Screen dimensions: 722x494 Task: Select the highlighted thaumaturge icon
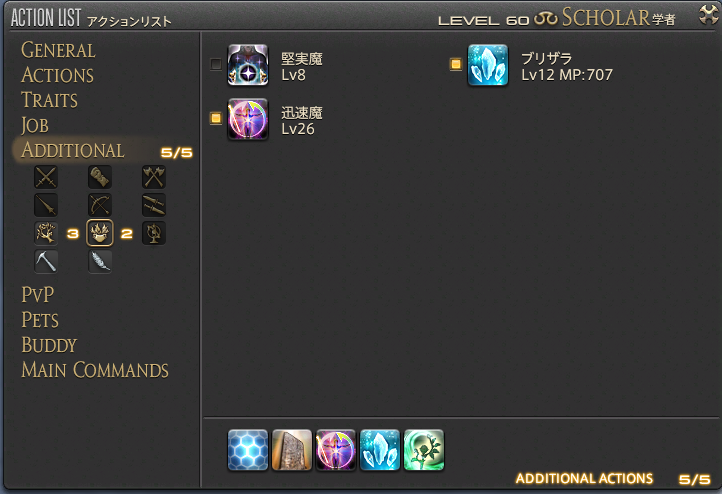[99, 233]
